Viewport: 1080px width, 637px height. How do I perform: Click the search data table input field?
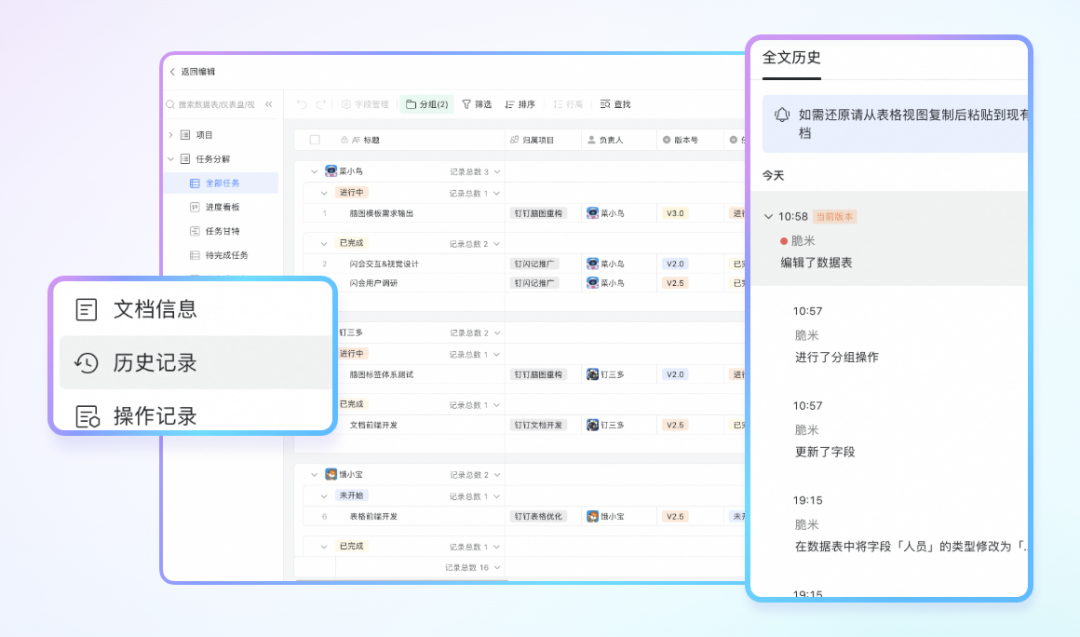point(215,104)
